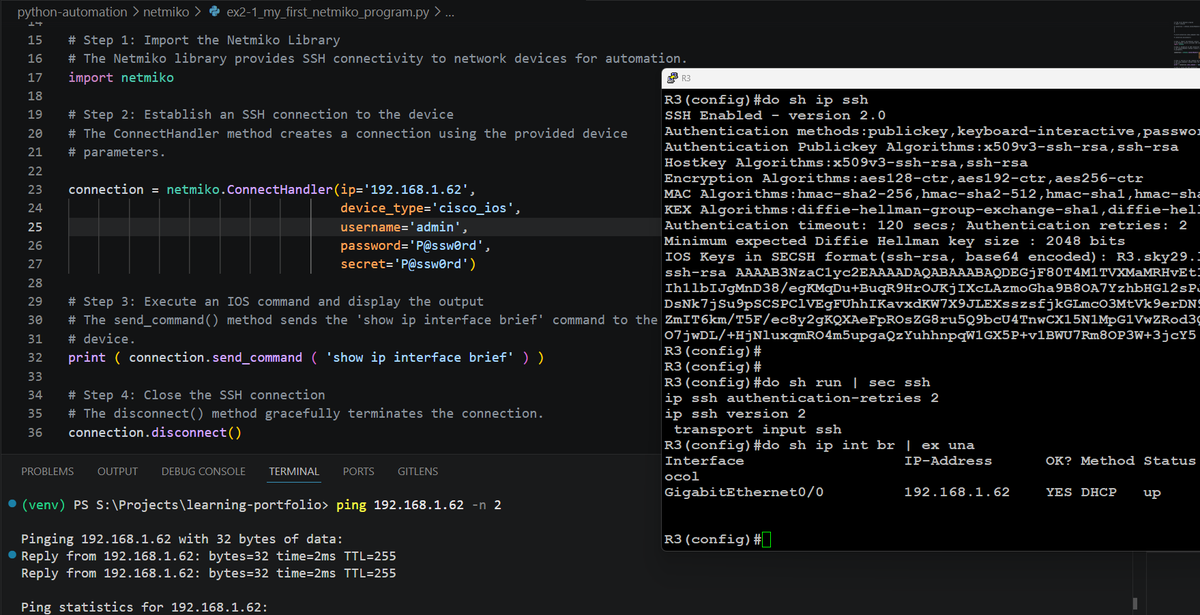Click the 'IP-Address' column header in R3
The width and height of the screenshot is (1200, 615).
(948, 461)
